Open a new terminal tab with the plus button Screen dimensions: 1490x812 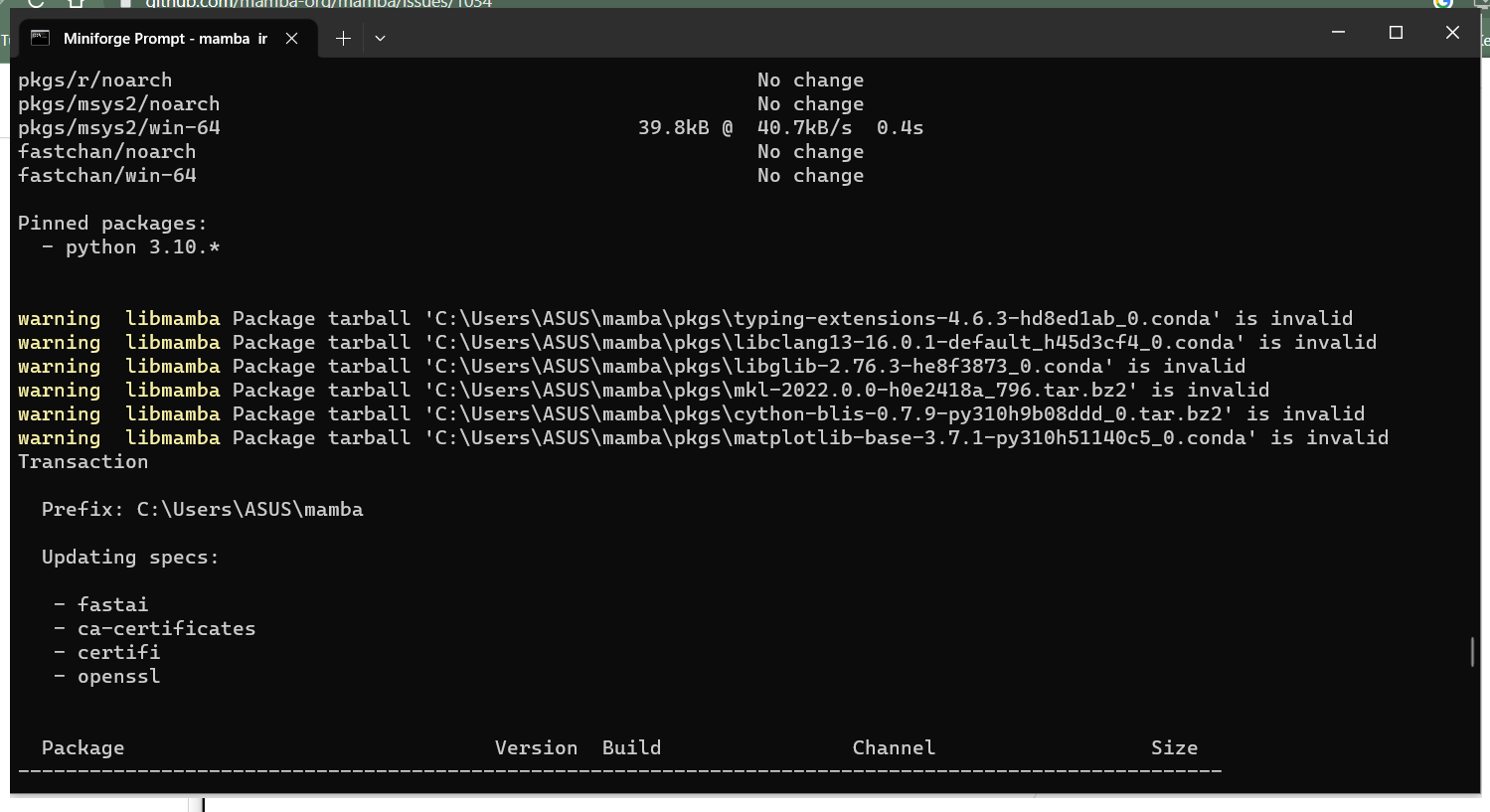click(342, 38)
